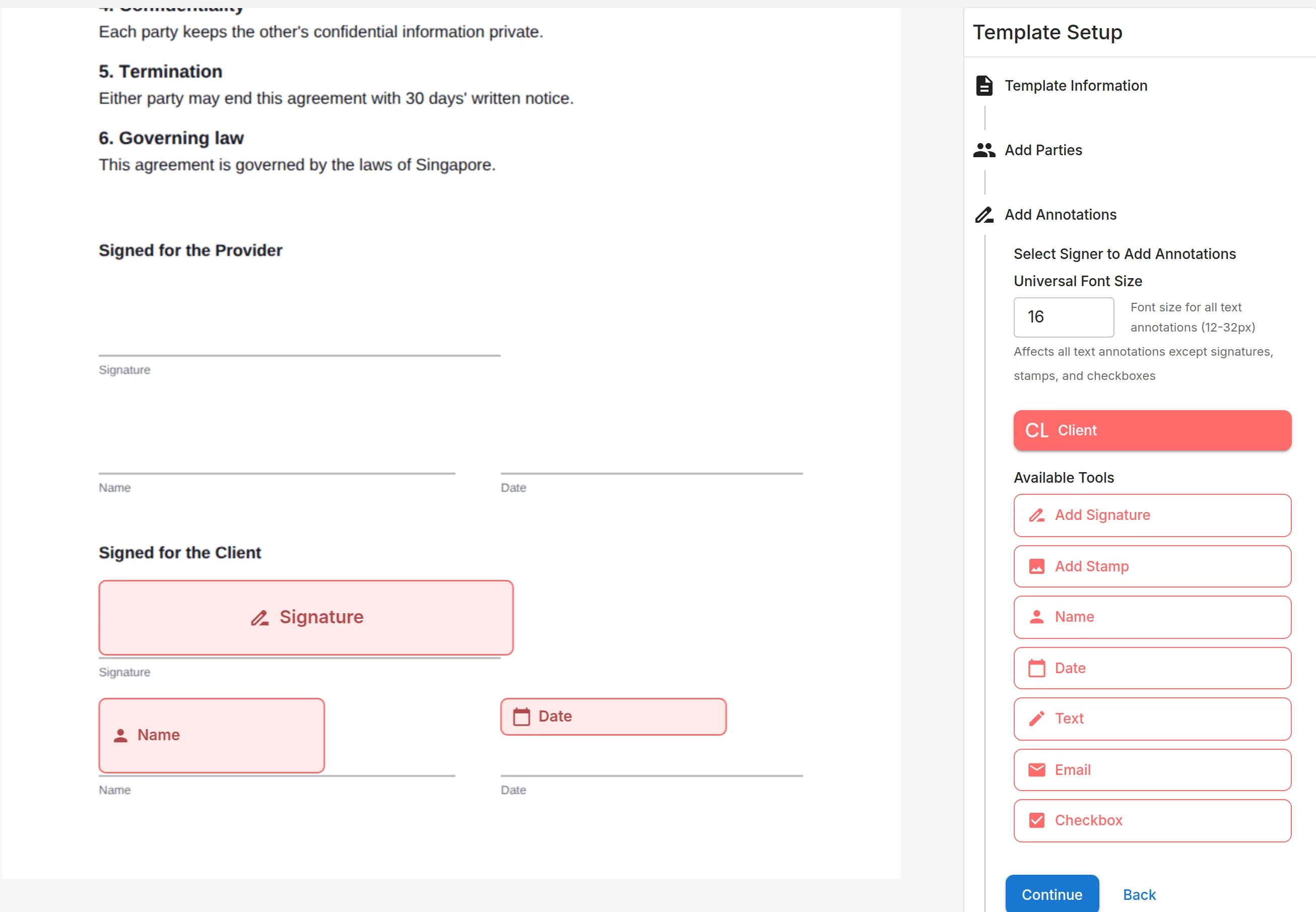The width and height of the screenshot is (1316, 912).
Task: Click the Email tool button
Action: point(1152,770)
